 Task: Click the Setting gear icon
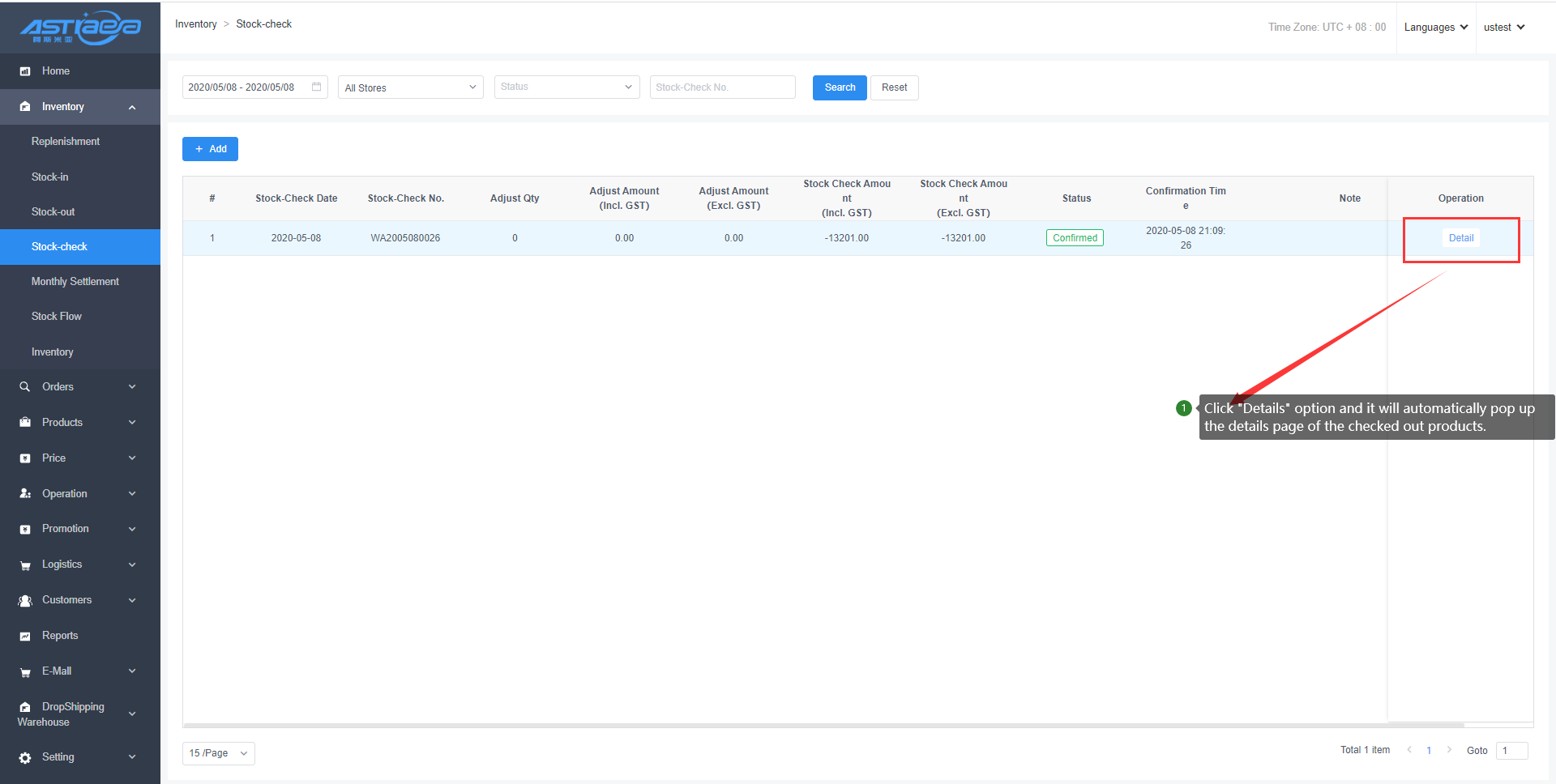click(x=25, y=757)
